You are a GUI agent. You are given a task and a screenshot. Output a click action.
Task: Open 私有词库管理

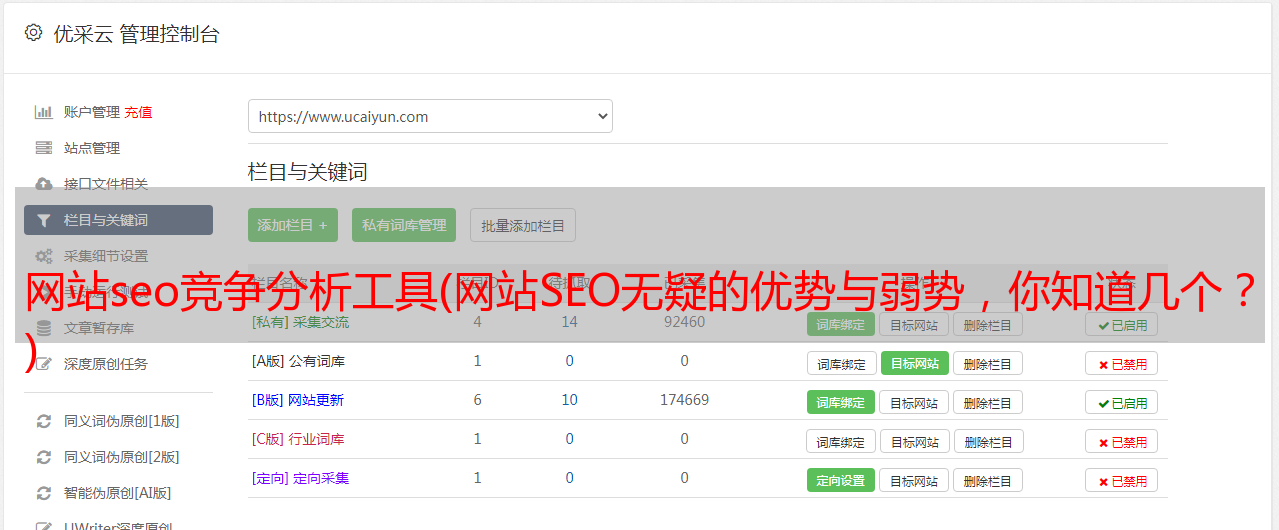pos(404,225)
